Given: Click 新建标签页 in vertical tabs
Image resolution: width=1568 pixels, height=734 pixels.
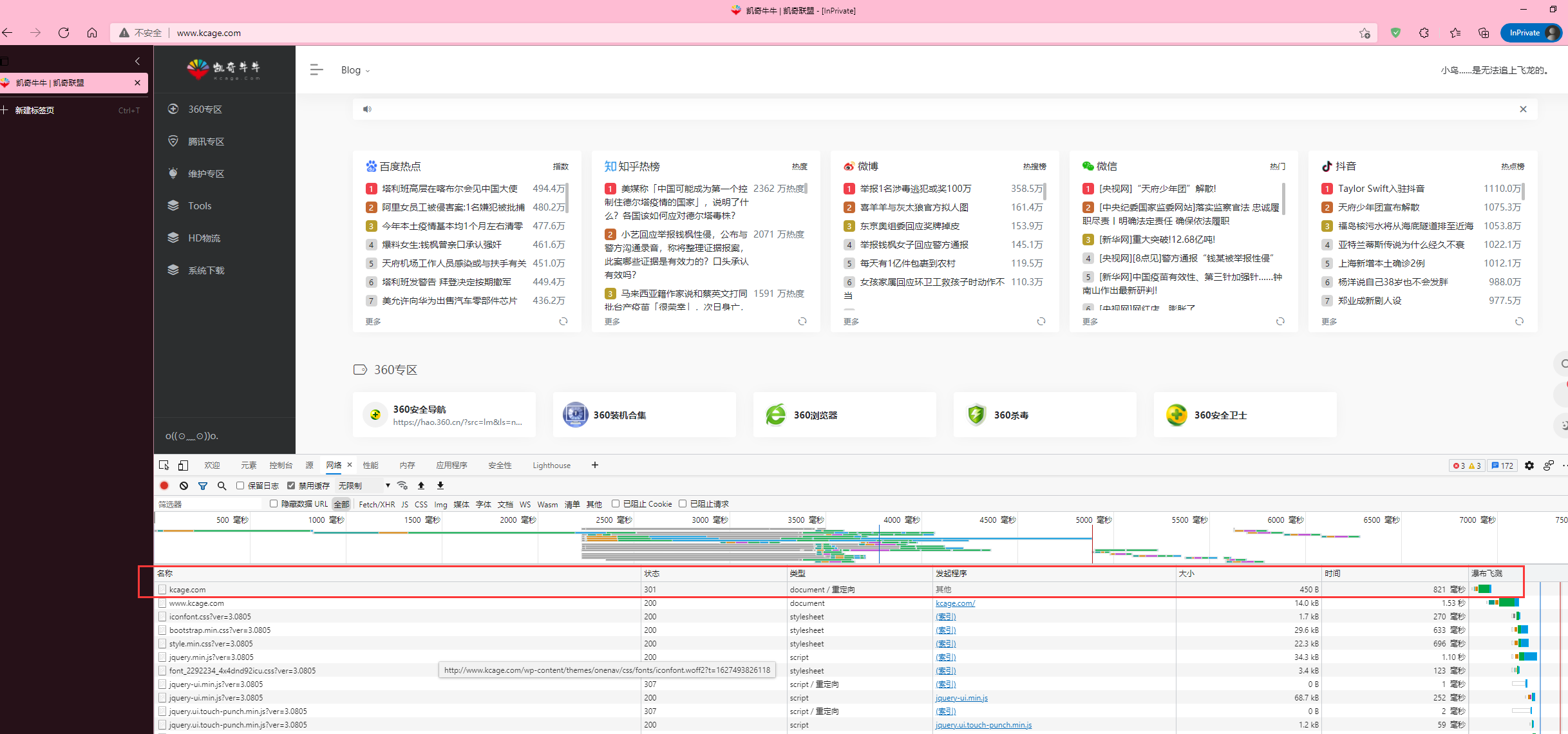Looking at the screenshot, I should click(x=34, y=110).
